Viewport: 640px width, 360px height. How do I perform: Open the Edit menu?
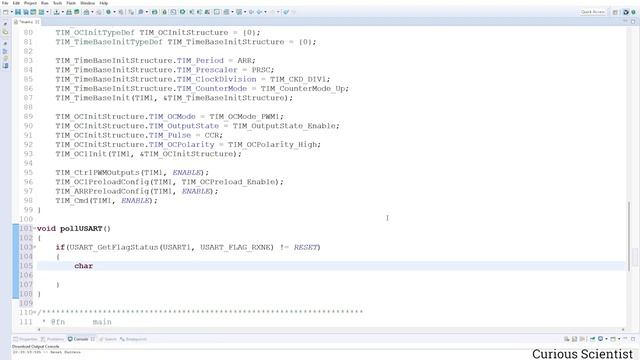click(x=16, y=3)
